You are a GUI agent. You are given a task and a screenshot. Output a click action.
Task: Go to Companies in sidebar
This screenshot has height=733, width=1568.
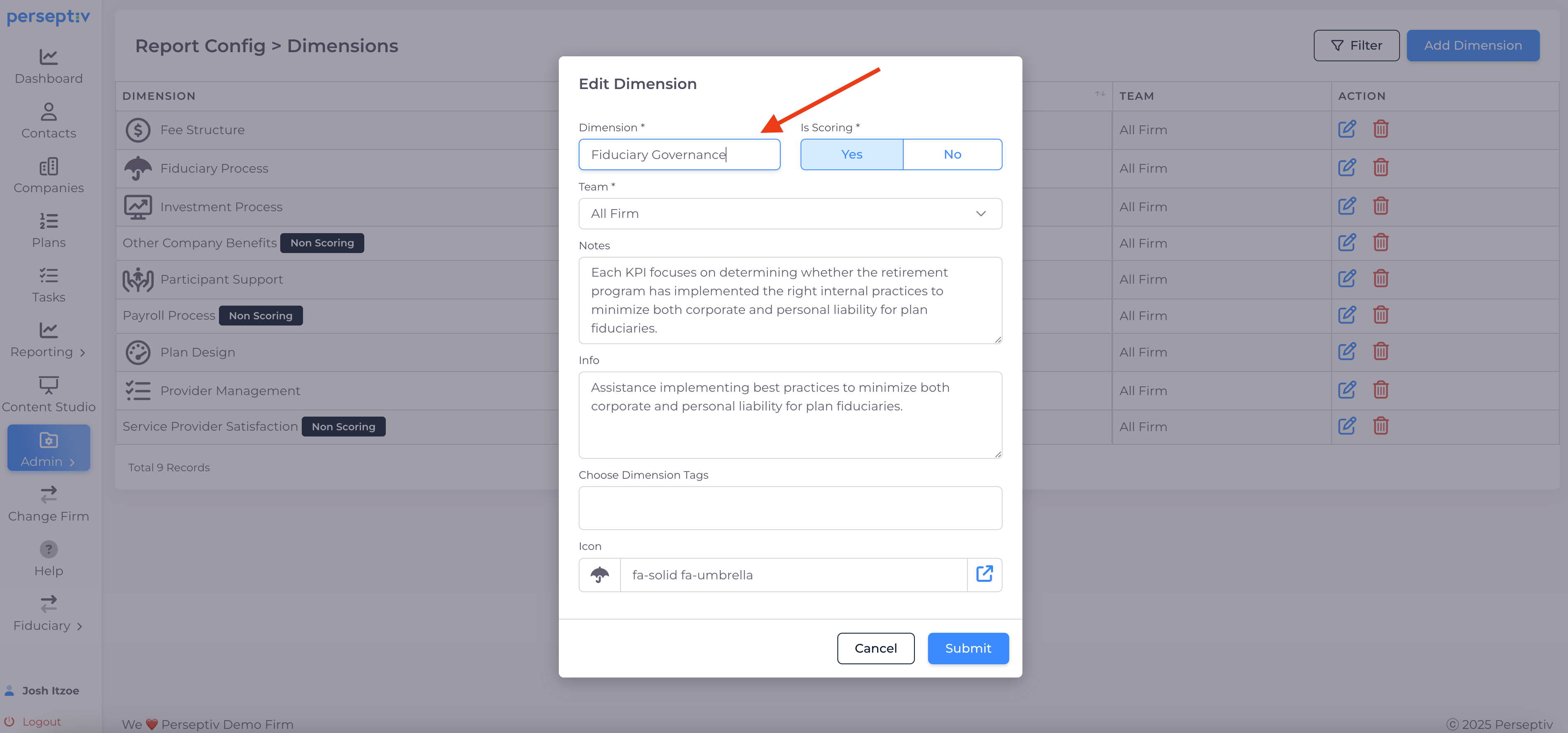(x=49, y=176)
